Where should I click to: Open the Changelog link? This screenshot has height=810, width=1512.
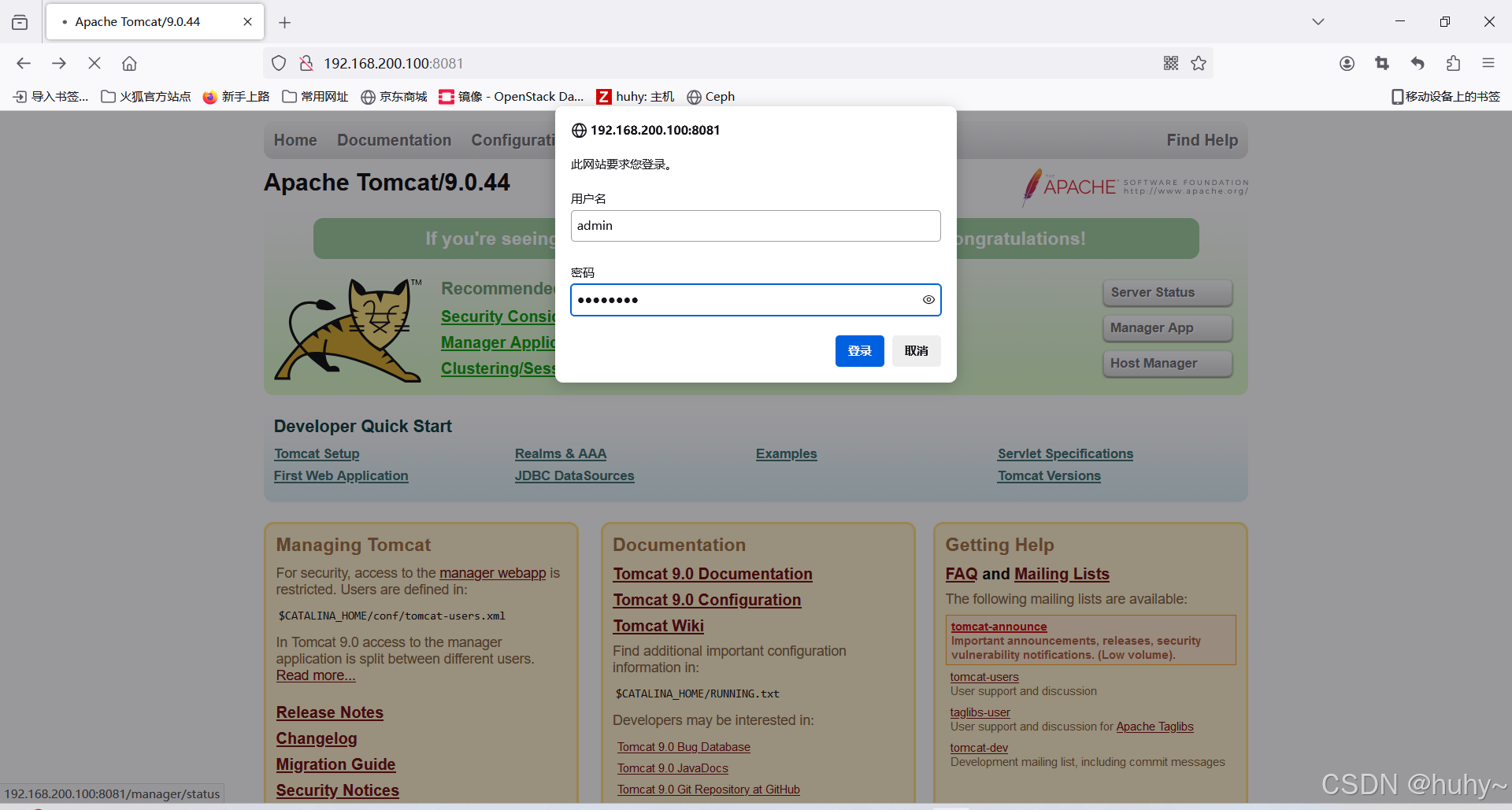317,738
